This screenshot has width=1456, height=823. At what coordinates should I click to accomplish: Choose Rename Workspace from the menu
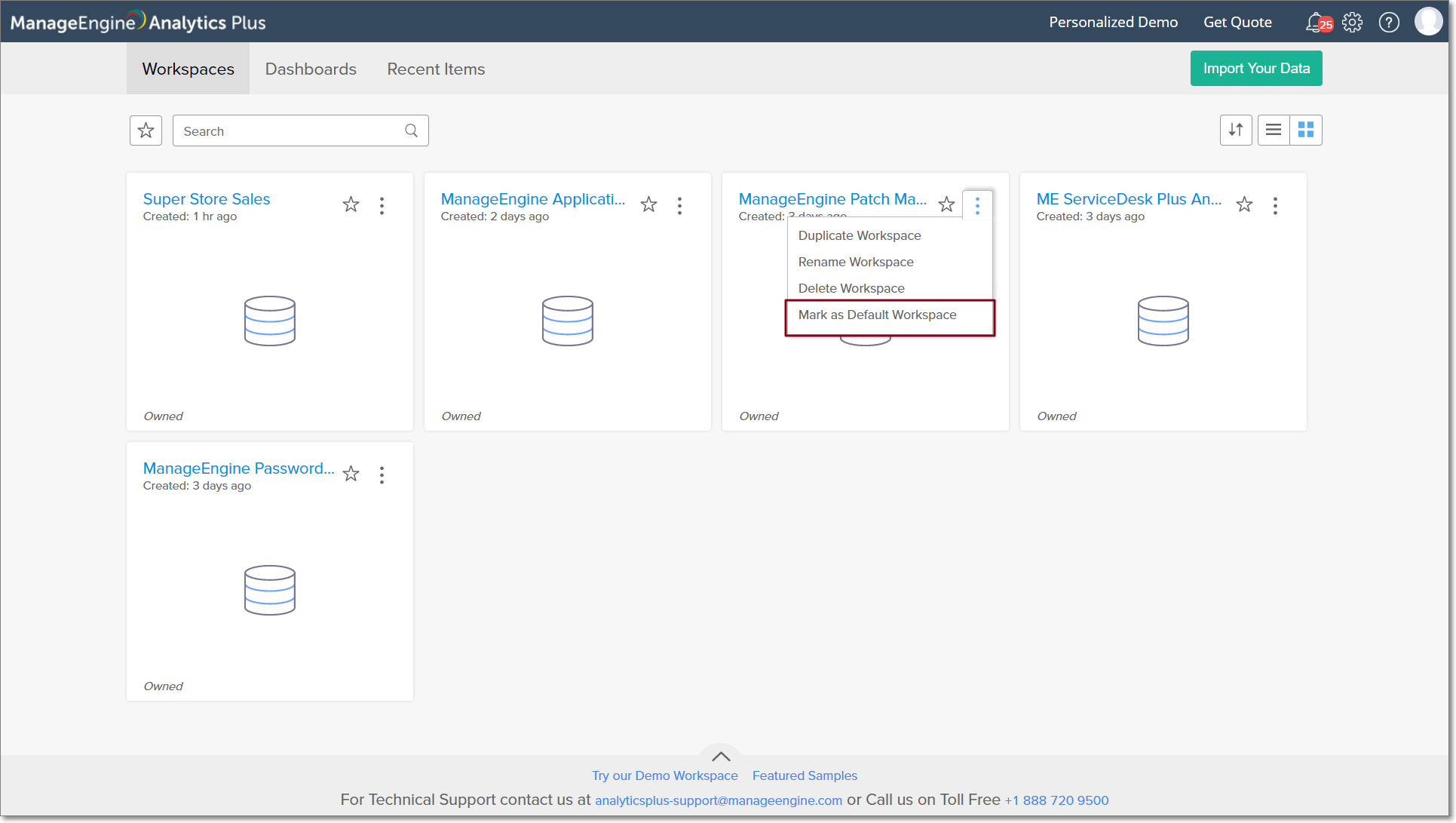(x=856, y=262)
